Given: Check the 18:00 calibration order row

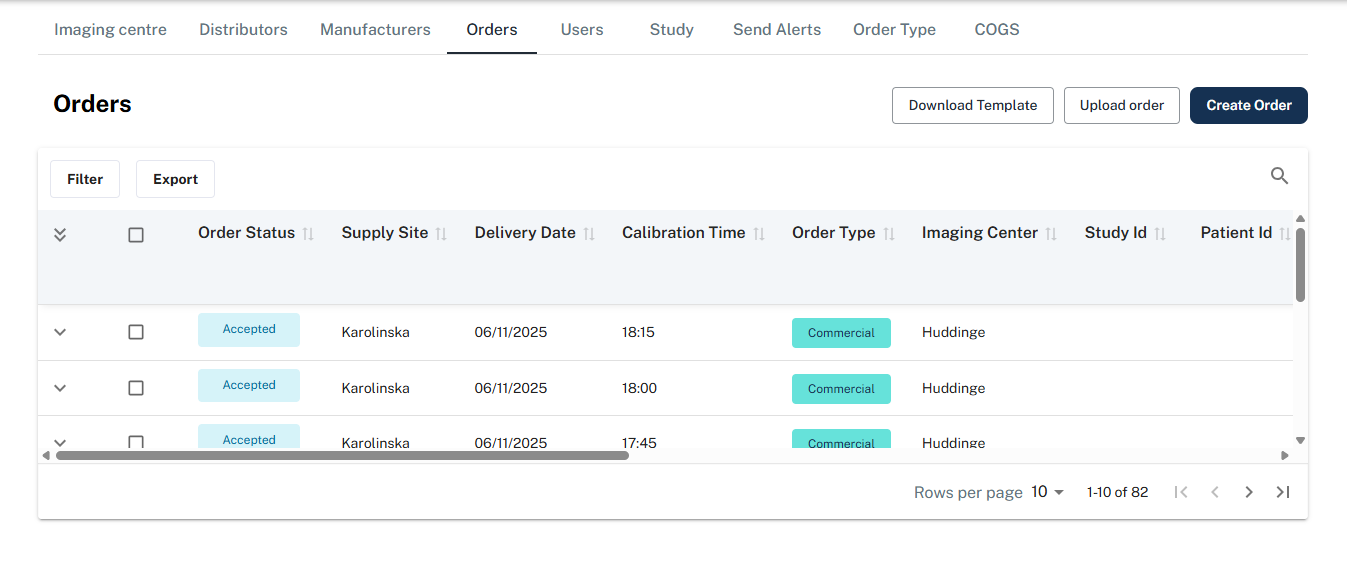Looking at the screenshot, I should [x=136, y=388].
